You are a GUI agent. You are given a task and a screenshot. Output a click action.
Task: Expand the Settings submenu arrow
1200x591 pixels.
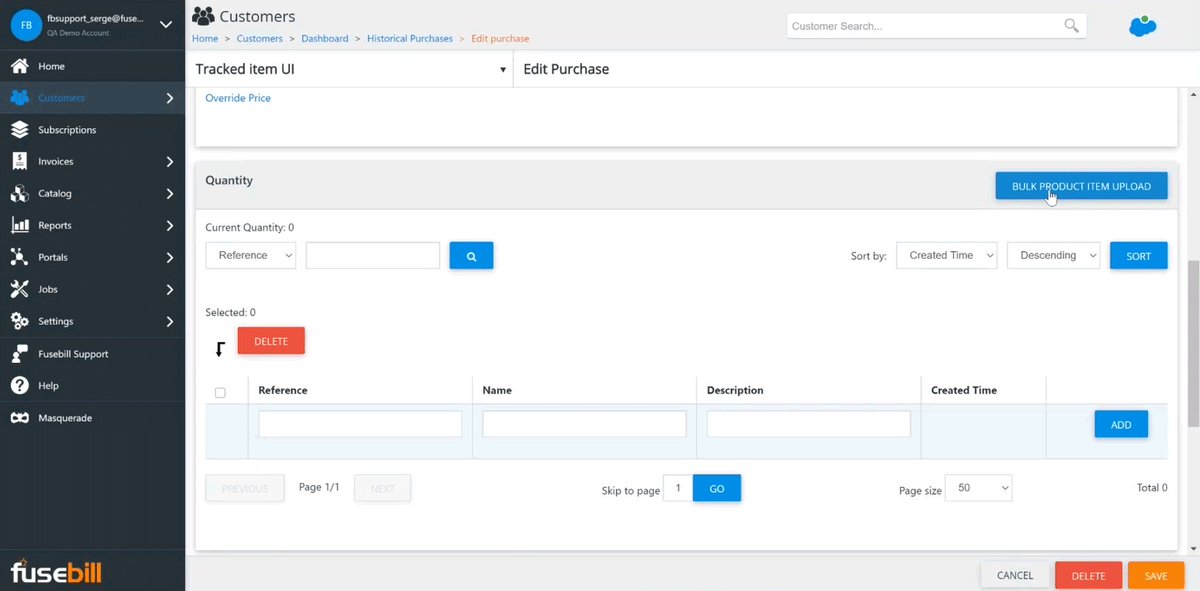pos(170,321)
